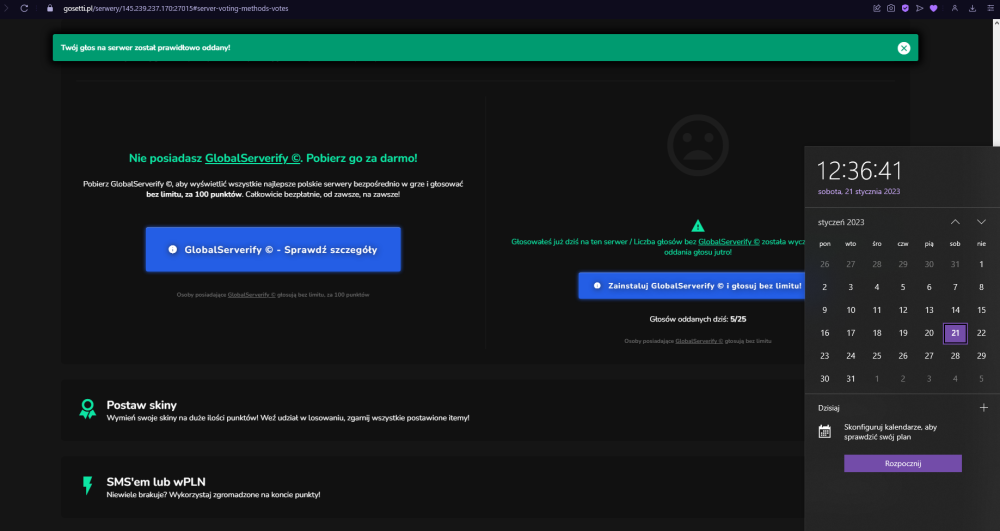Bookmark page with the purple heart icon
The height and width of the screenshot is (531, 1000).
[x=934, y=8]
